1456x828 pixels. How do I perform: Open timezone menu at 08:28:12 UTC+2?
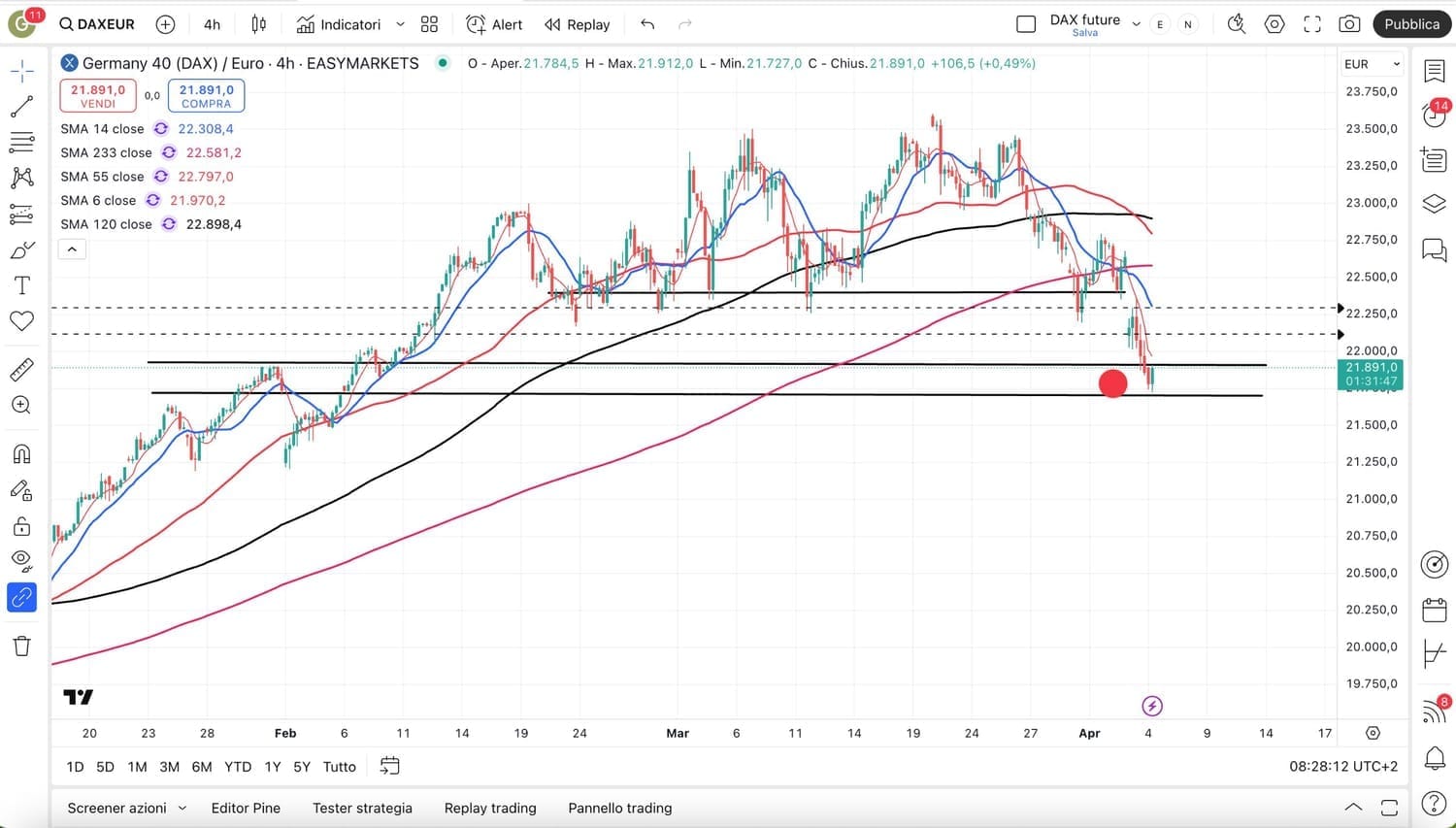(1343, 767)
